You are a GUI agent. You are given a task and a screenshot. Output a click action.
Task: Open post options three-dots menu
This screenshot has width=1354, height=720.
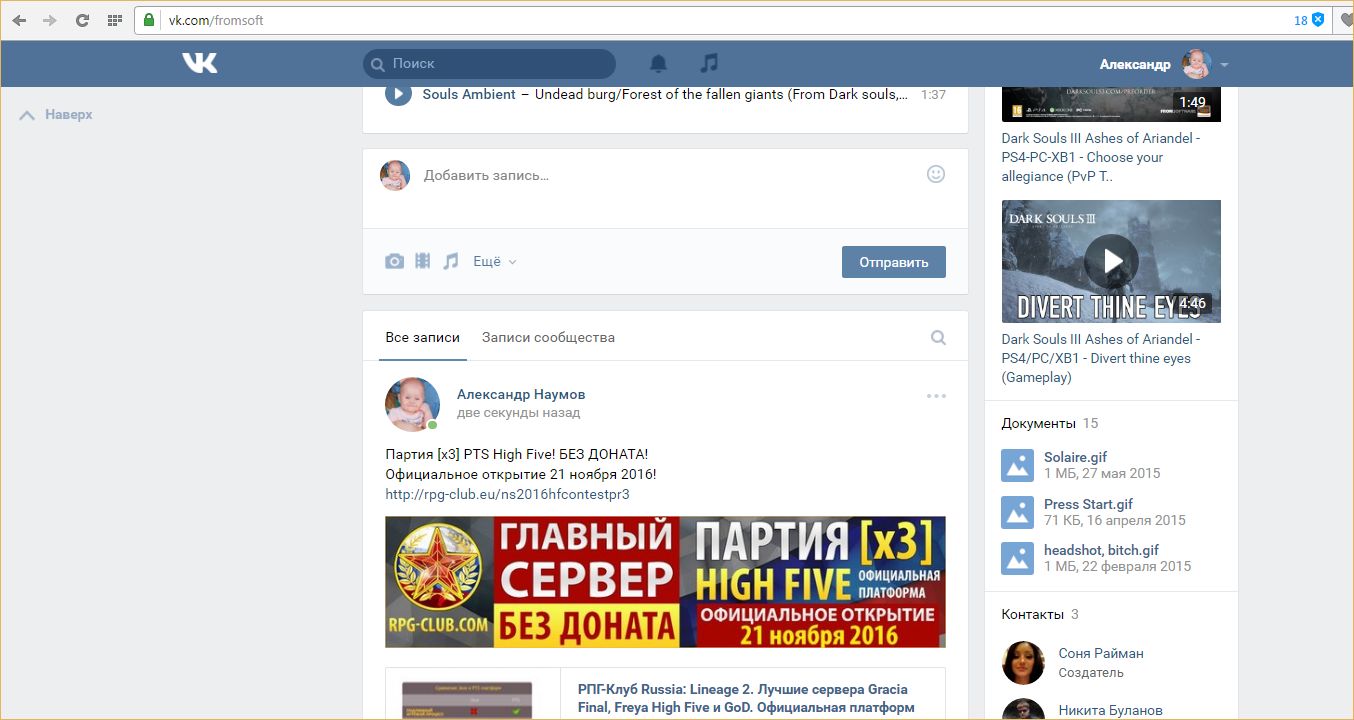[936, 396]
